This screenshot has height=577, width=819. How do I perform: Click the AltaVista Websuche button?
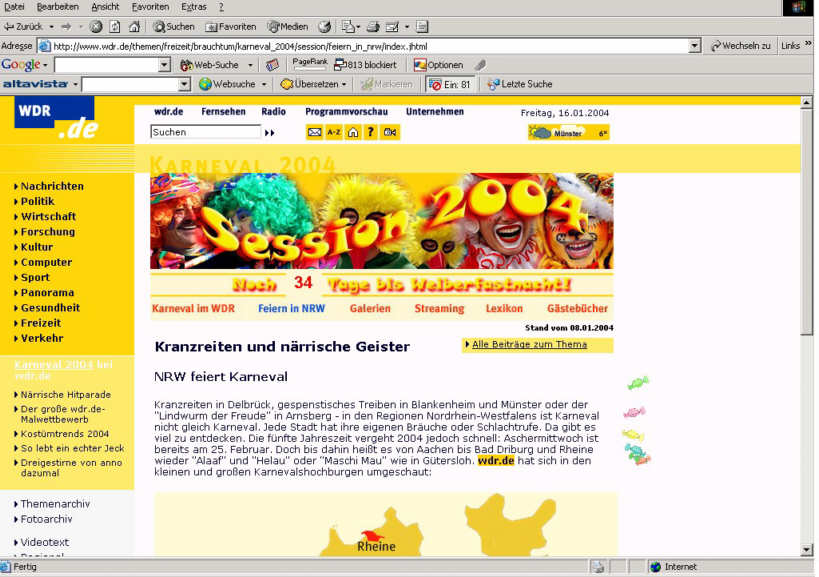point(227,84)
